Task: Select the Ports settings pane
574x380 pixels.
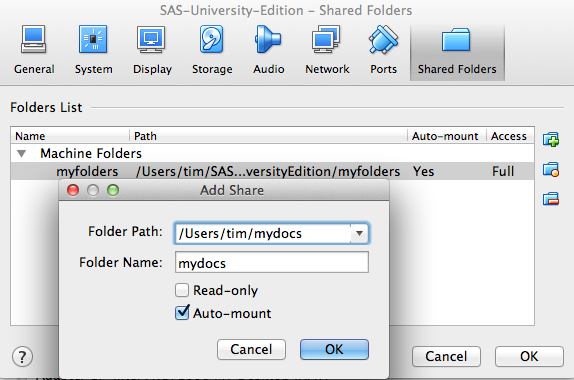Action: 383,50
